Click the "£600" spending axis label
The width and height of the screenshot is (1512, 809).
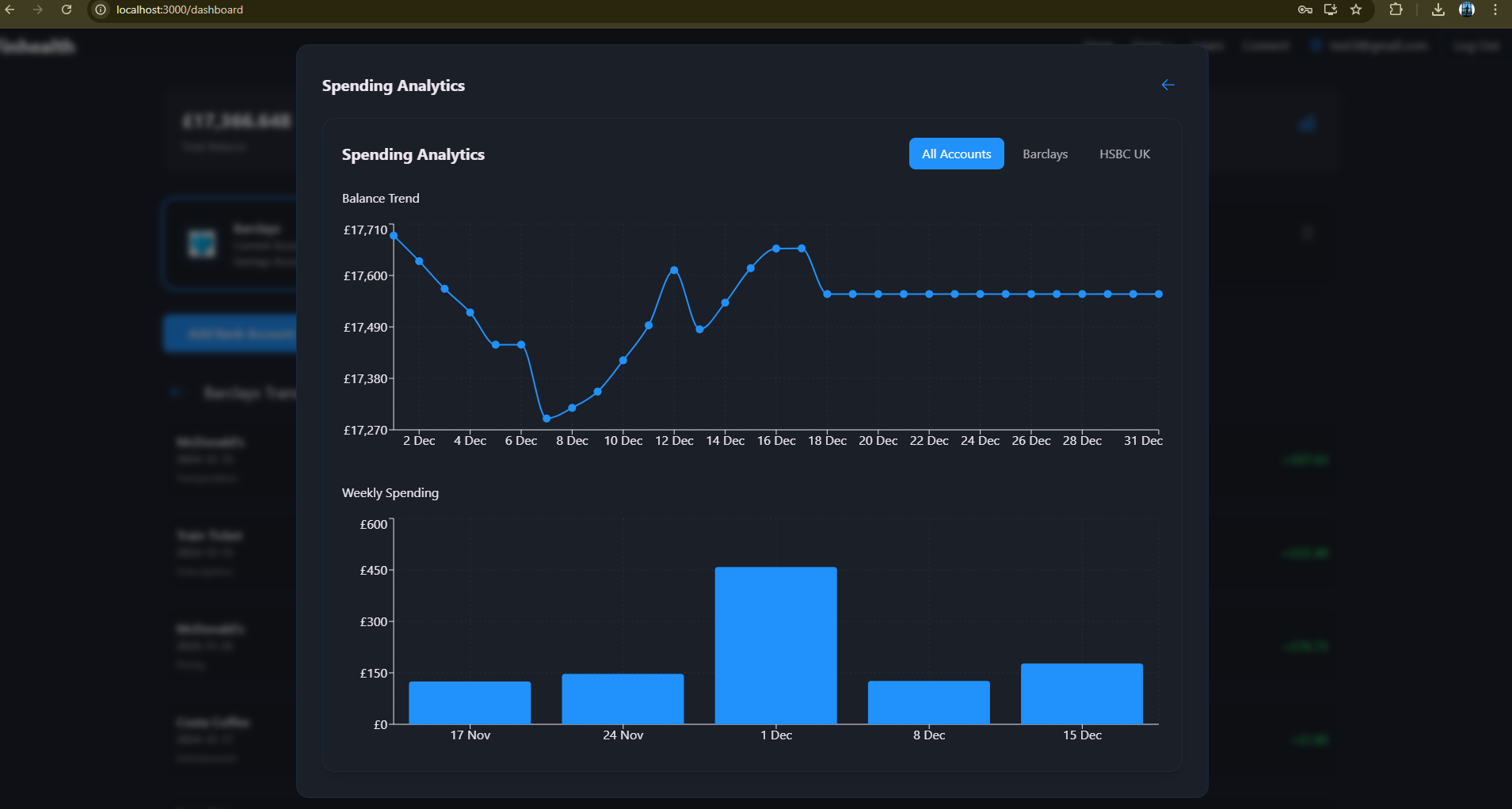click(373, 524)
